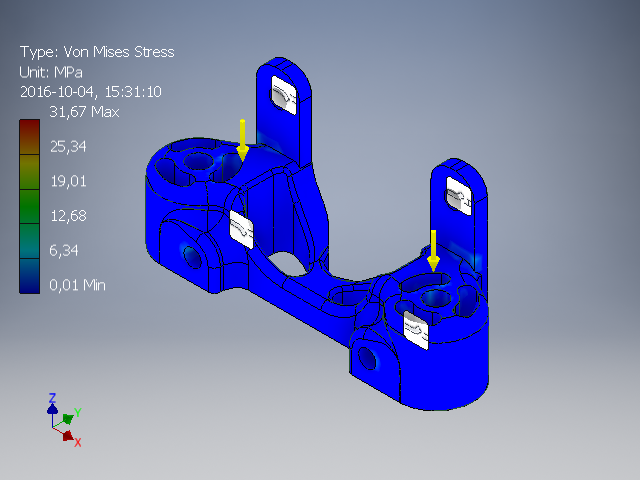Viewport: 640px width, 480px height.
Task: Click the '0,01 Min' legend value
Action: click(77, 285)
